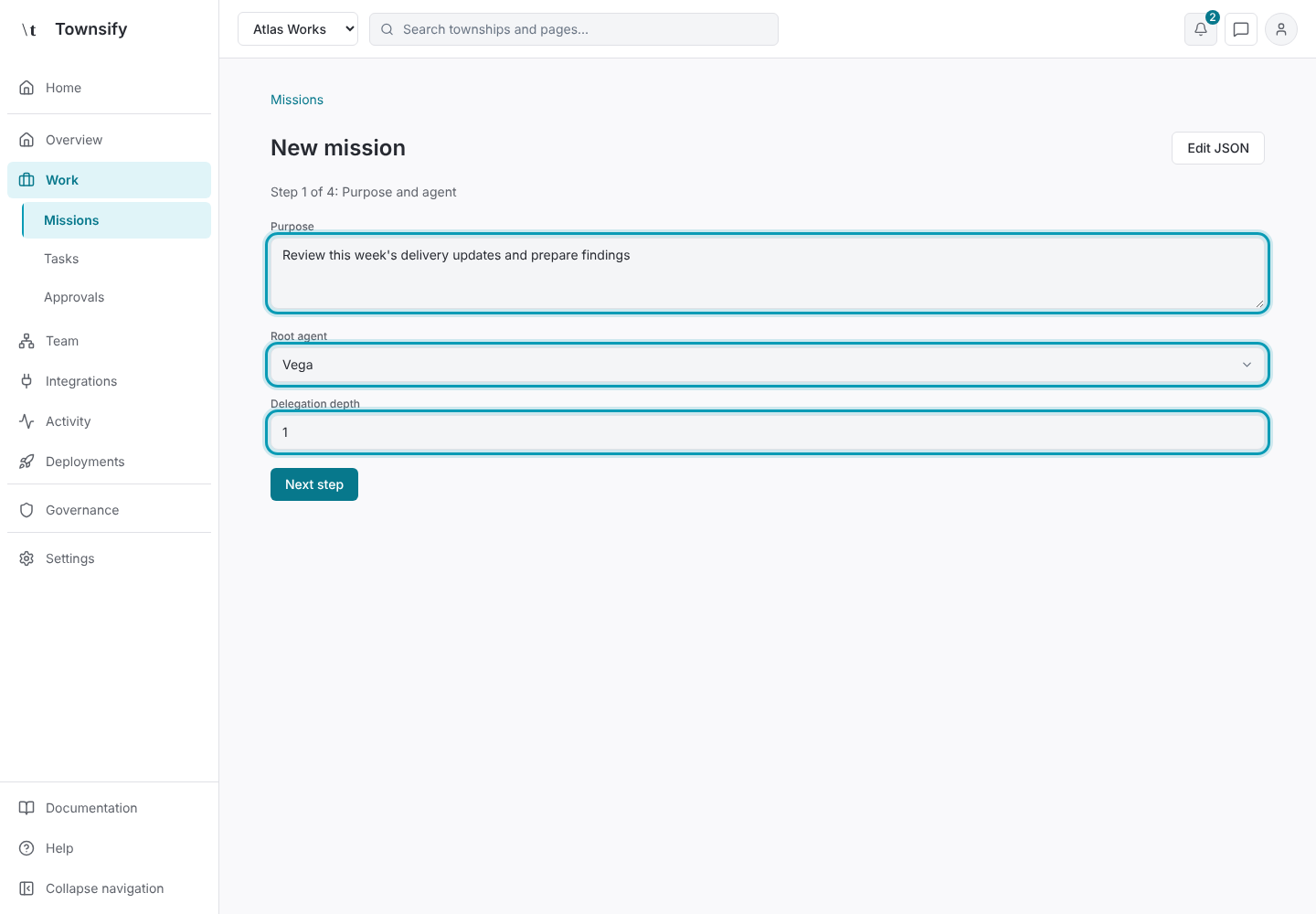Open the notifications bell icon
1316x914 pixels.
[x=1201, y=29]
